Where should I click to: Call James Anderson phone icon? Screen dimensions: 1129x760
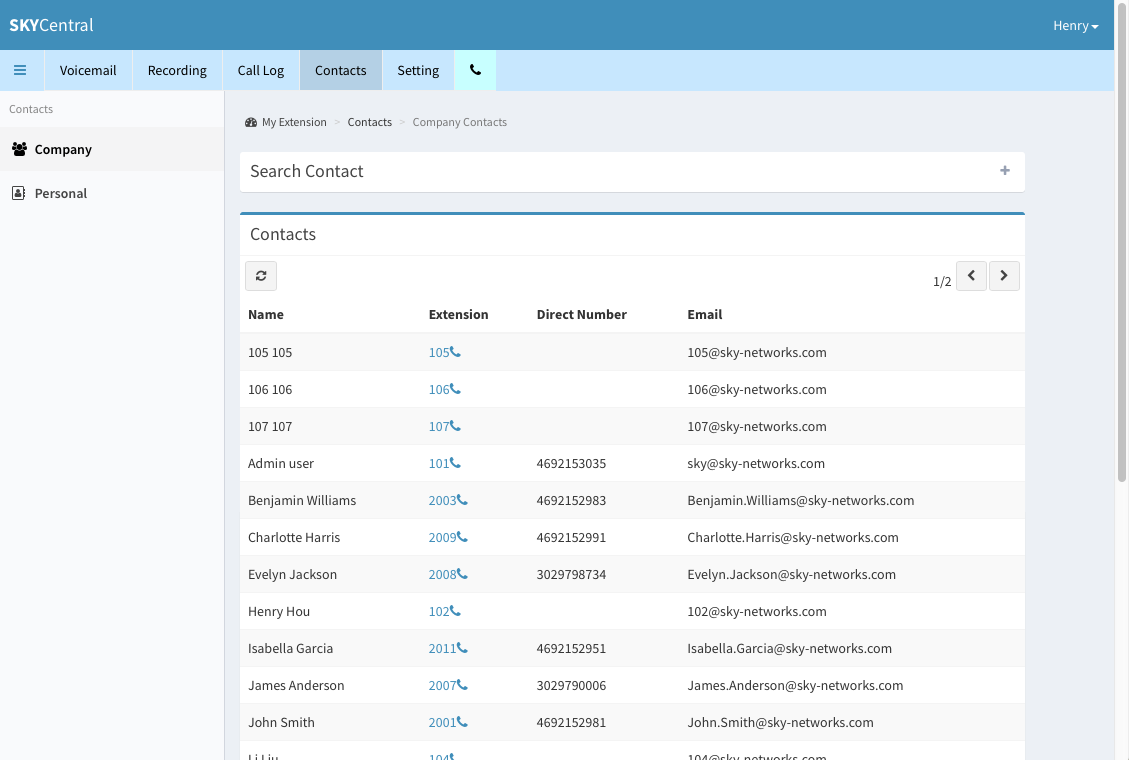(462, 685)
